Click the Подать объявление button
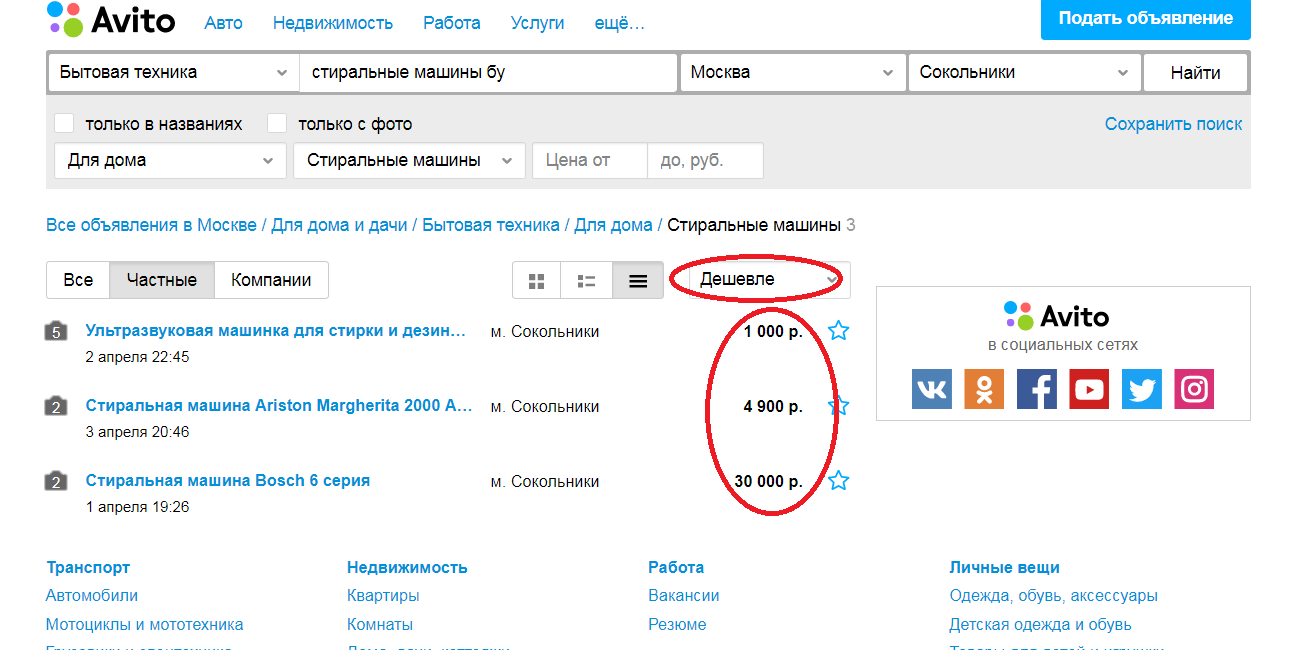 [1146, 19]
